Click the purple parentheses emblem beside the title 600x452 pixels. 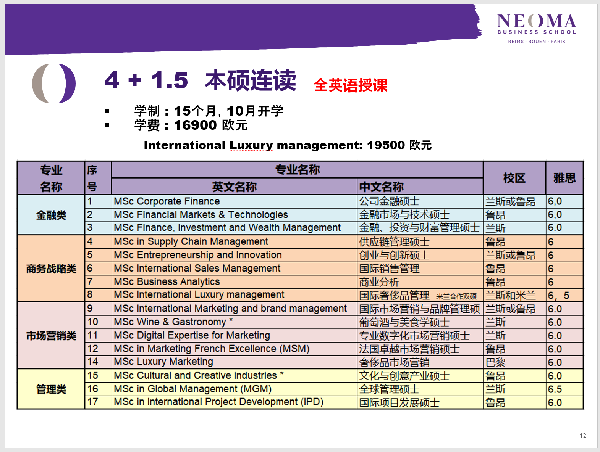coord(54,83)
